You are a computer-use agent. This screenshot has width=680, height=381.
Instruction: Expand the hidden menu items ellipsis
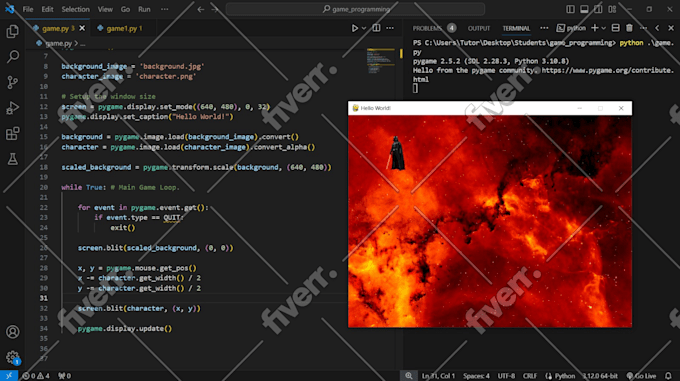pyautogui.click(x=164, y=9)
